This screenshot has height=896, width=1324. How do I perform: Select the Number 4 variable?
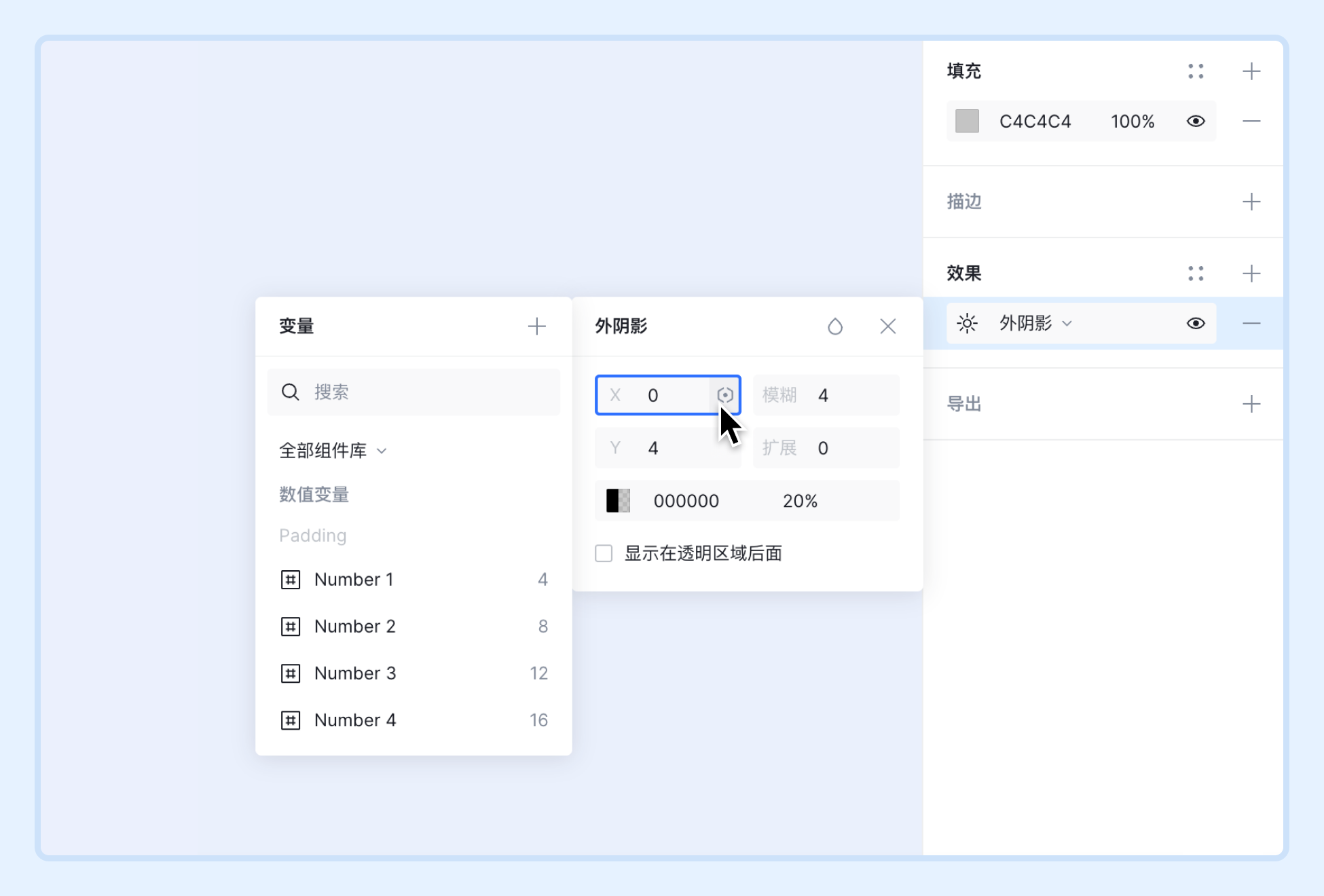point(413,720)
